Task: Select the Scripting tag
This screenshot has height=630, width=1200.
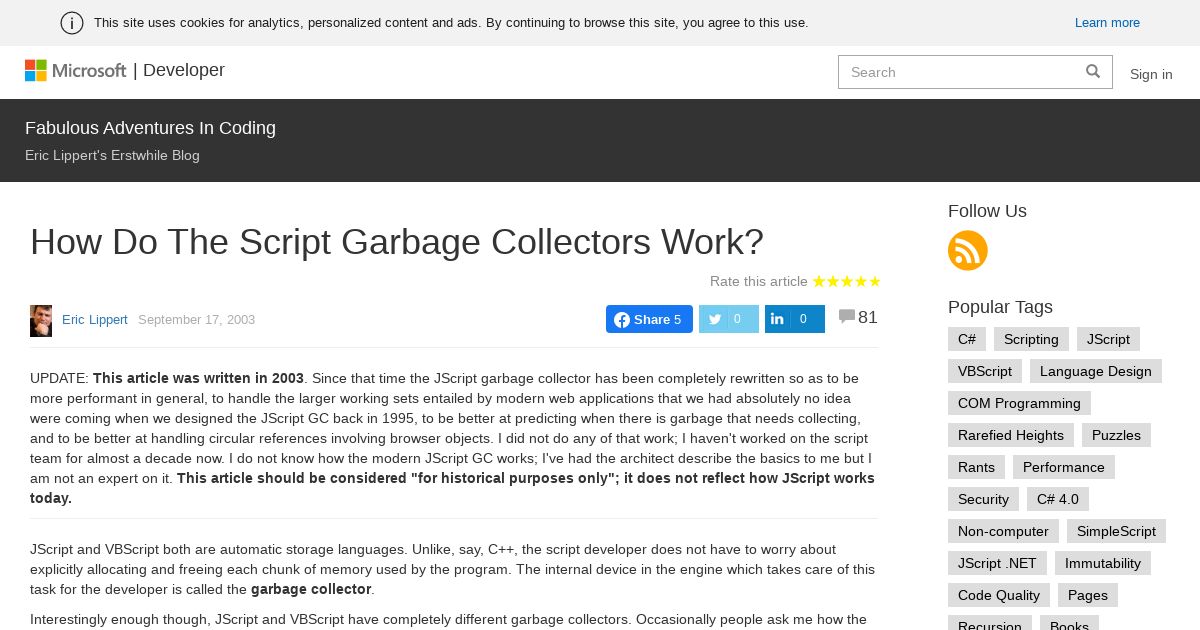Action: click(1031, 339)
